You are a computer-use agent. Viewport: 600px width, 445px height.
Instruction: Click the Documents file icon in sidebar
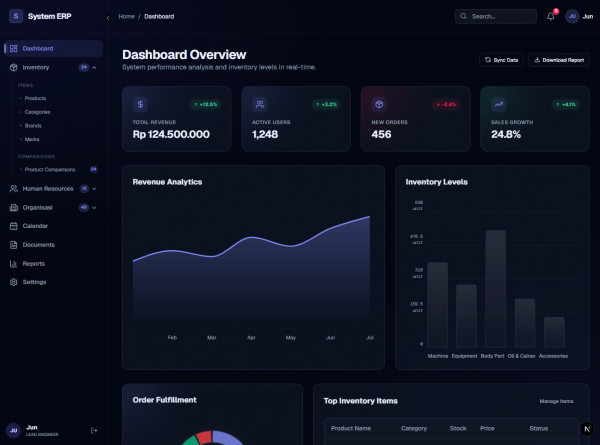tap(13, 245)
